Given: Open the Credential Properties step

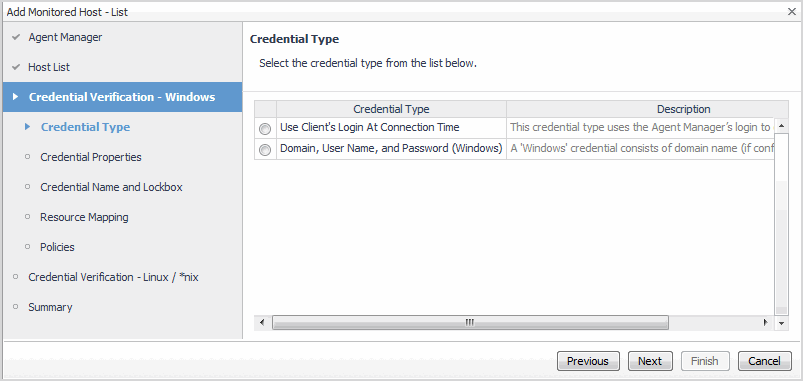Looking at the screenshot, I should tap(91, 157).
